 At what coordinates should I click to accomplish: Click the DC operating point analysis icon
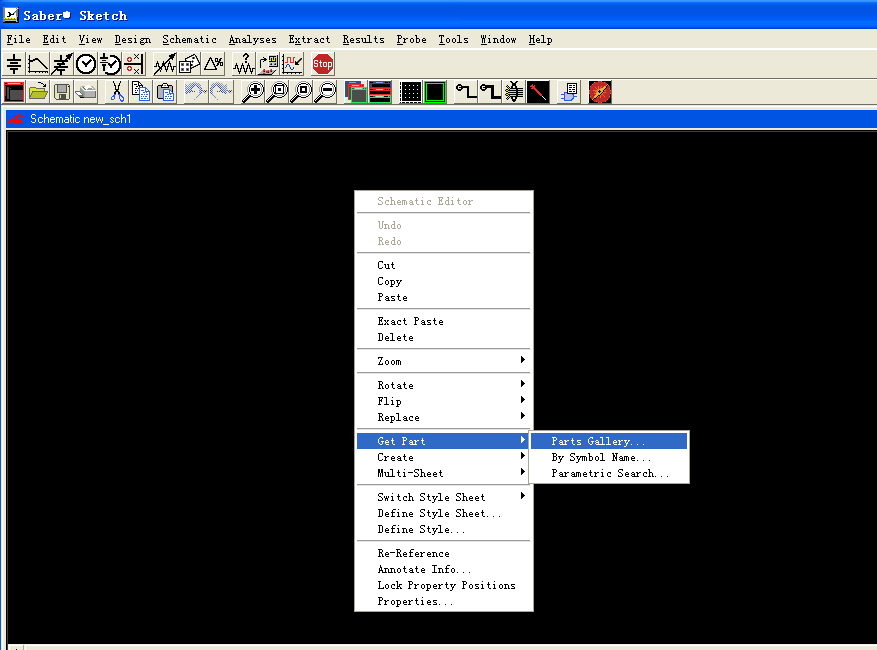pos(14,64)
